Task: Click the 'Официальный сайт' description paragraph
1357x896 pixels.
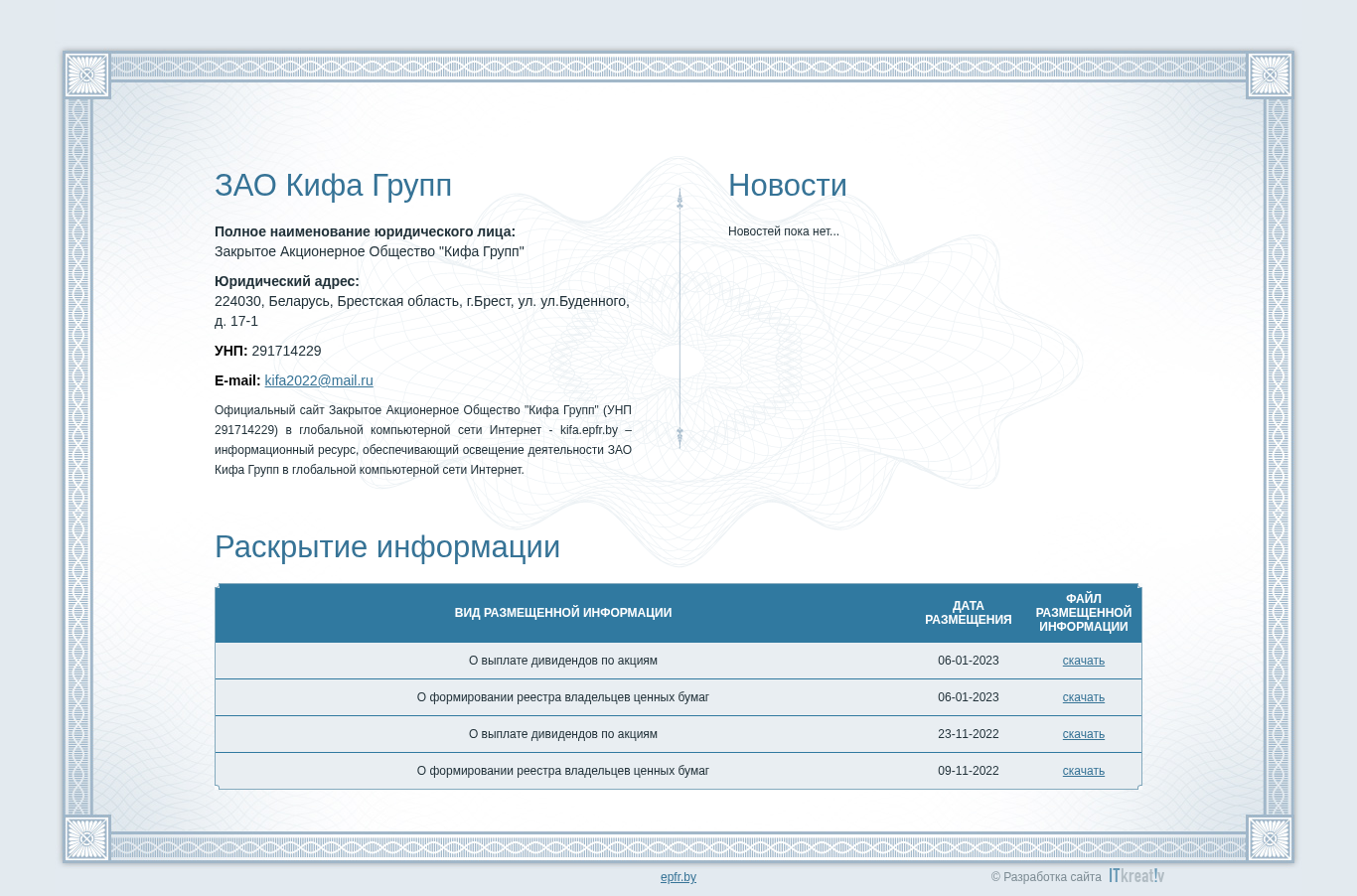Action: [x=423, y=440]
